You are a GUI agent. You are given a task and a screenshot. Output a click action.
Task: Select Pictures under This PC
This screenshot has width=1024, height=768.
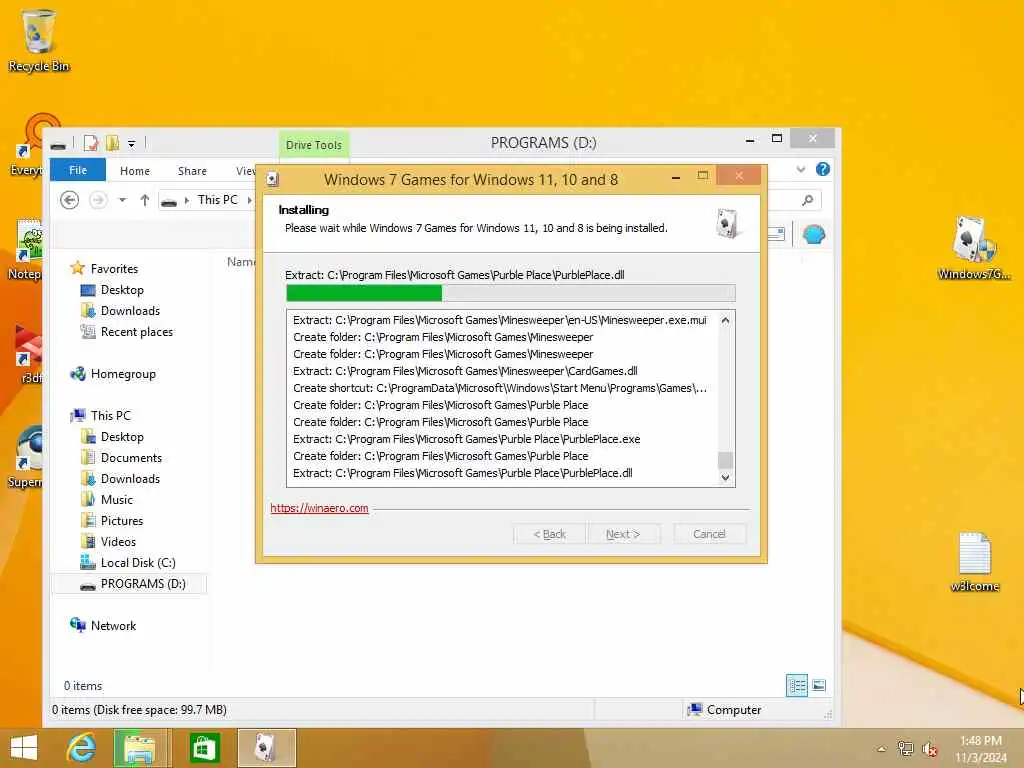point(121,520)
